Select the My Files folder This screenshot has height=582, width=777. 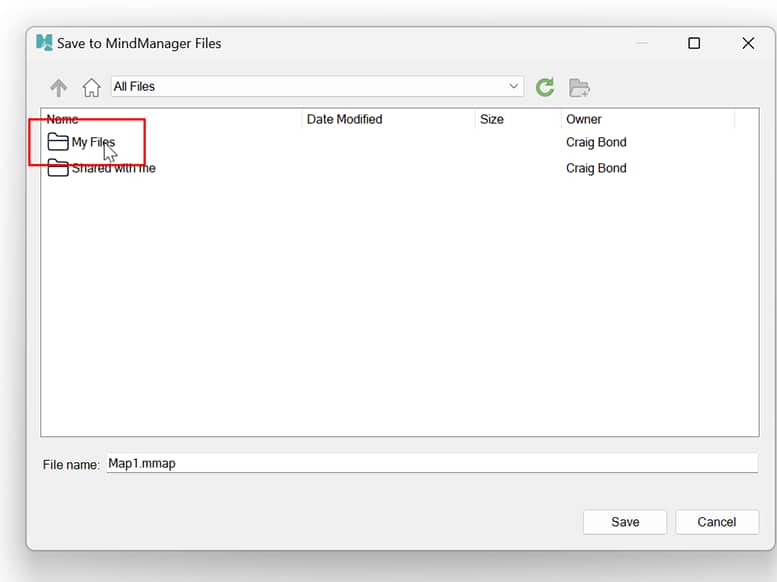93,142
